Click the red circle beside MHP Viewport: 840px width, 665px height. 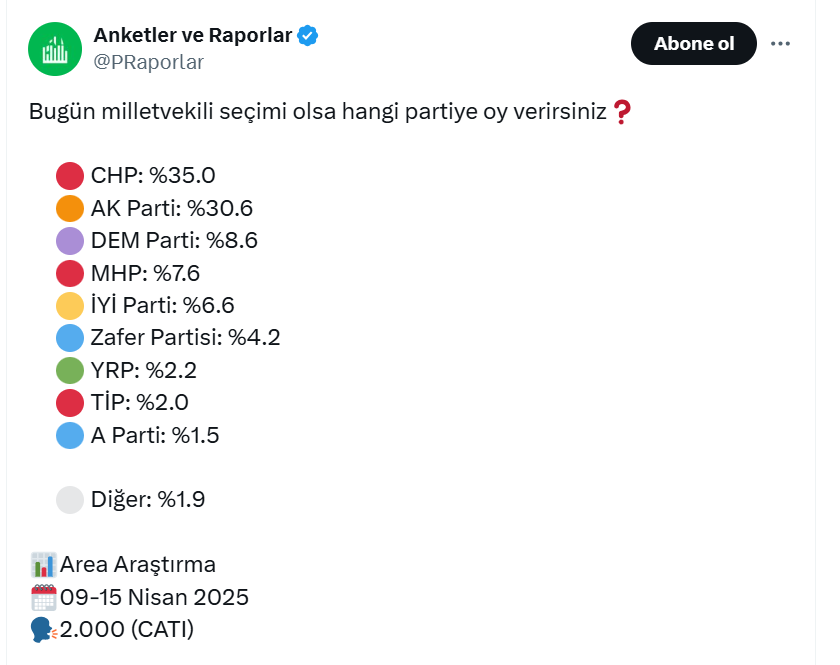(x=70, y=273)
